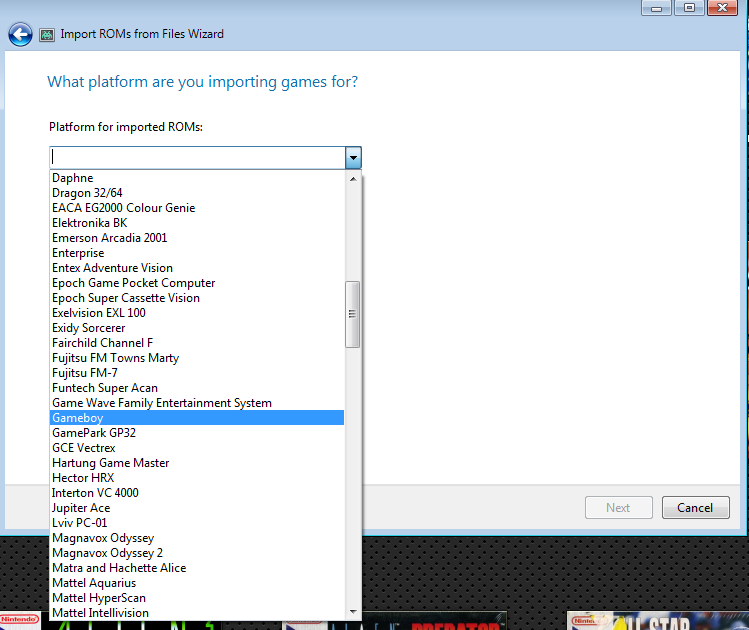Click the Cancel button
Screen dimensions: 749x630
pos(696,507)
